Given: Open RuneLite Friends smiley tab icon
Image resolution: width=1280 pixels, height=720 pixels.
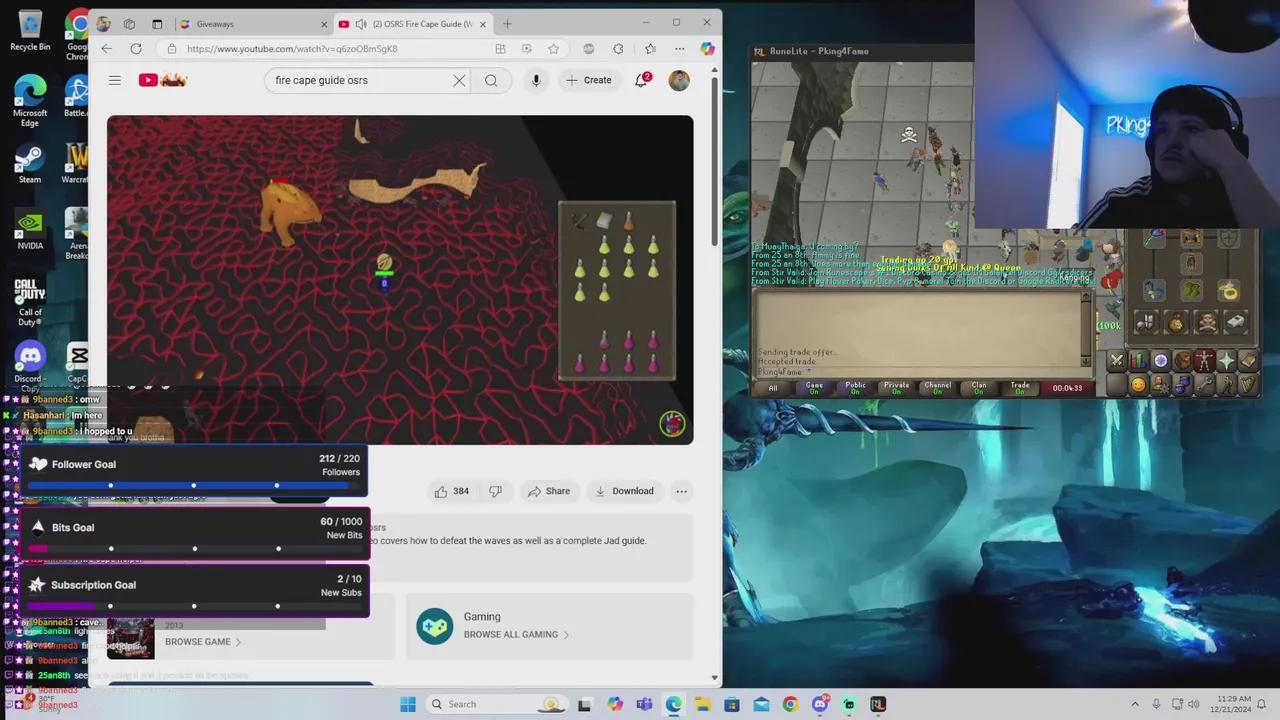Looking at the screenshot, I should (1139, 385).
